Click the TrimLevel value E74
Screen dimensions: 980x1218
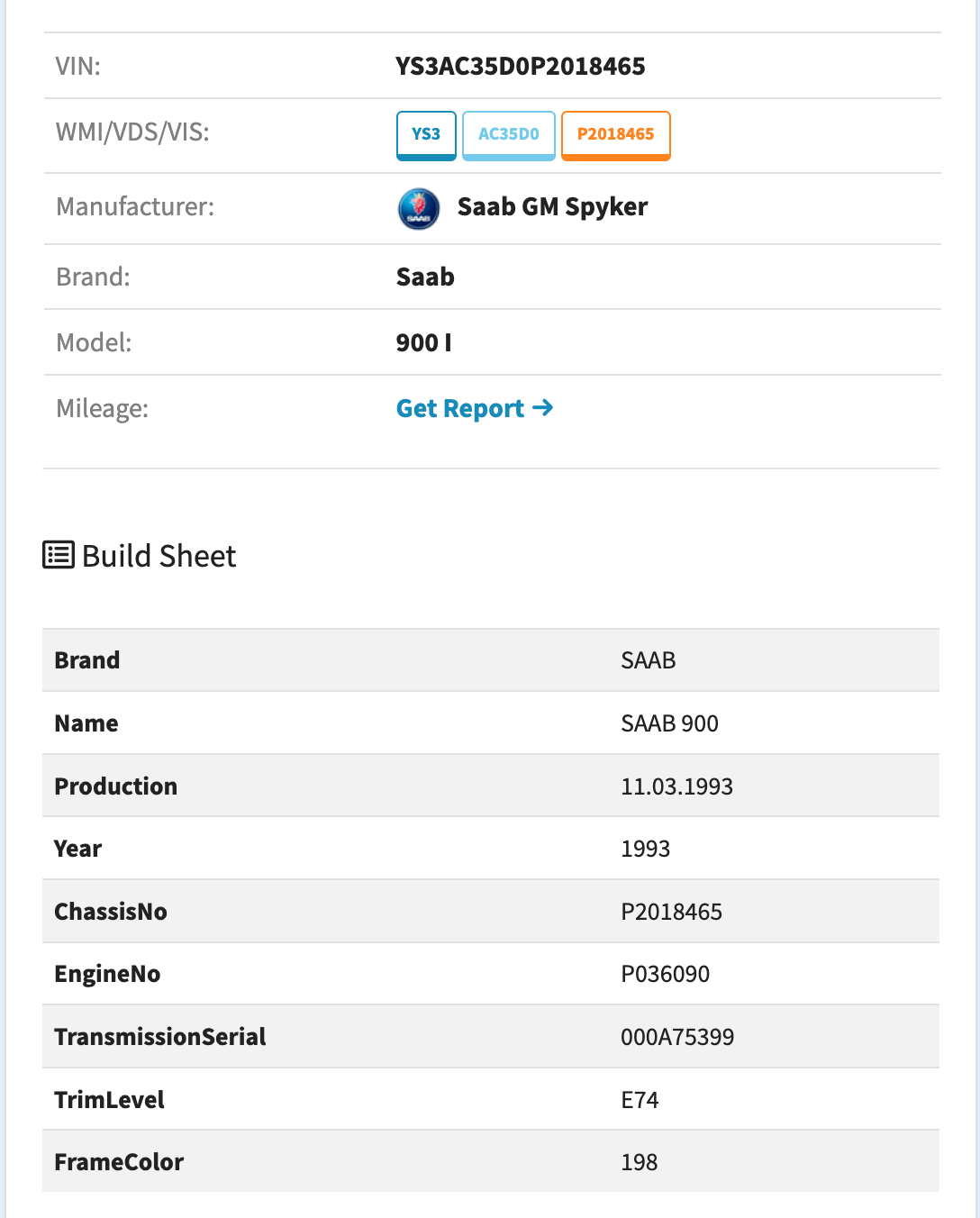tap(640, 1100)
